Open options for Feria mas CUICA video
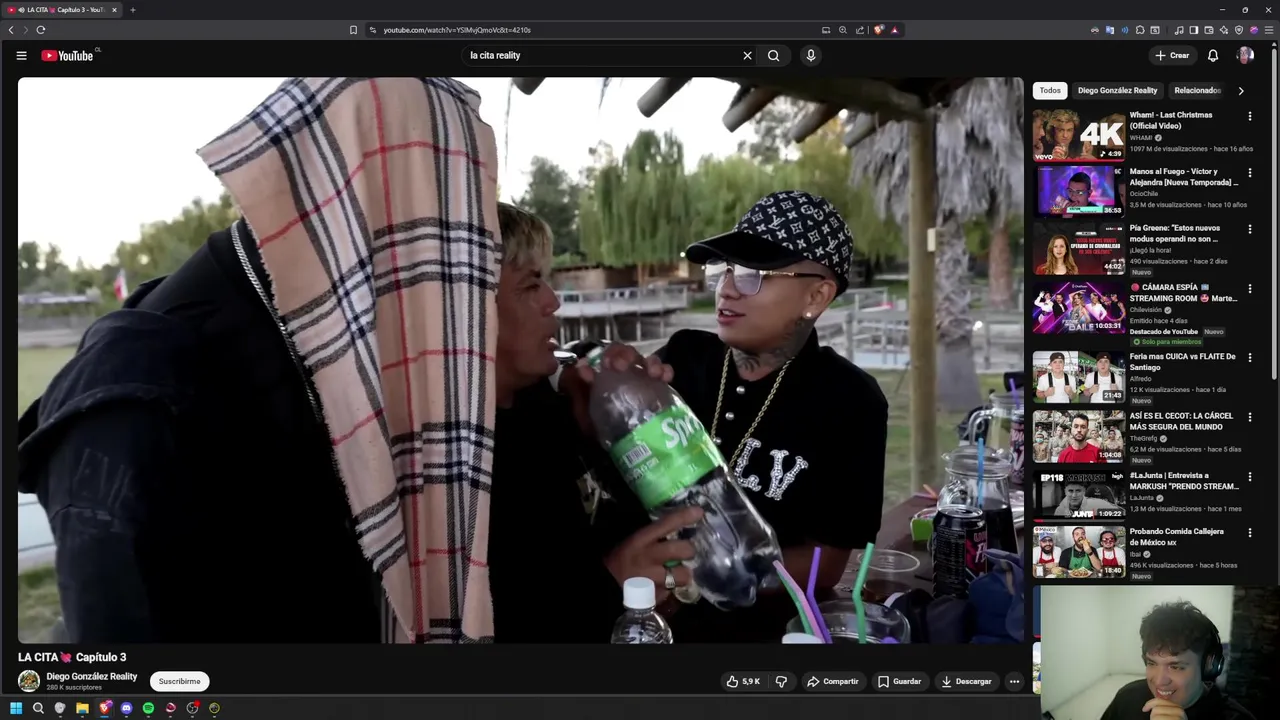 1249,357
